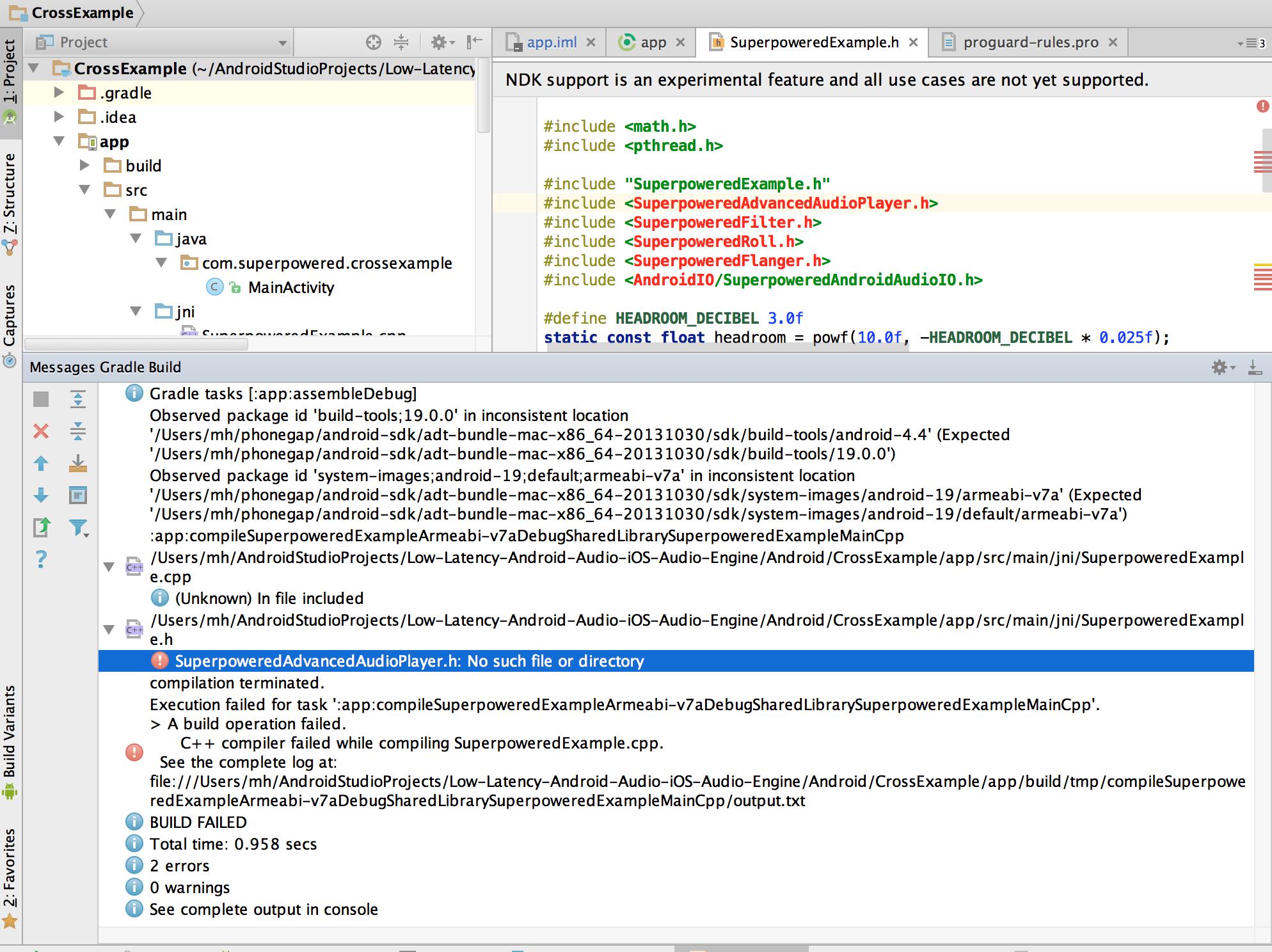
Task: Click the export to text file icon
Action: click(41, 527)
